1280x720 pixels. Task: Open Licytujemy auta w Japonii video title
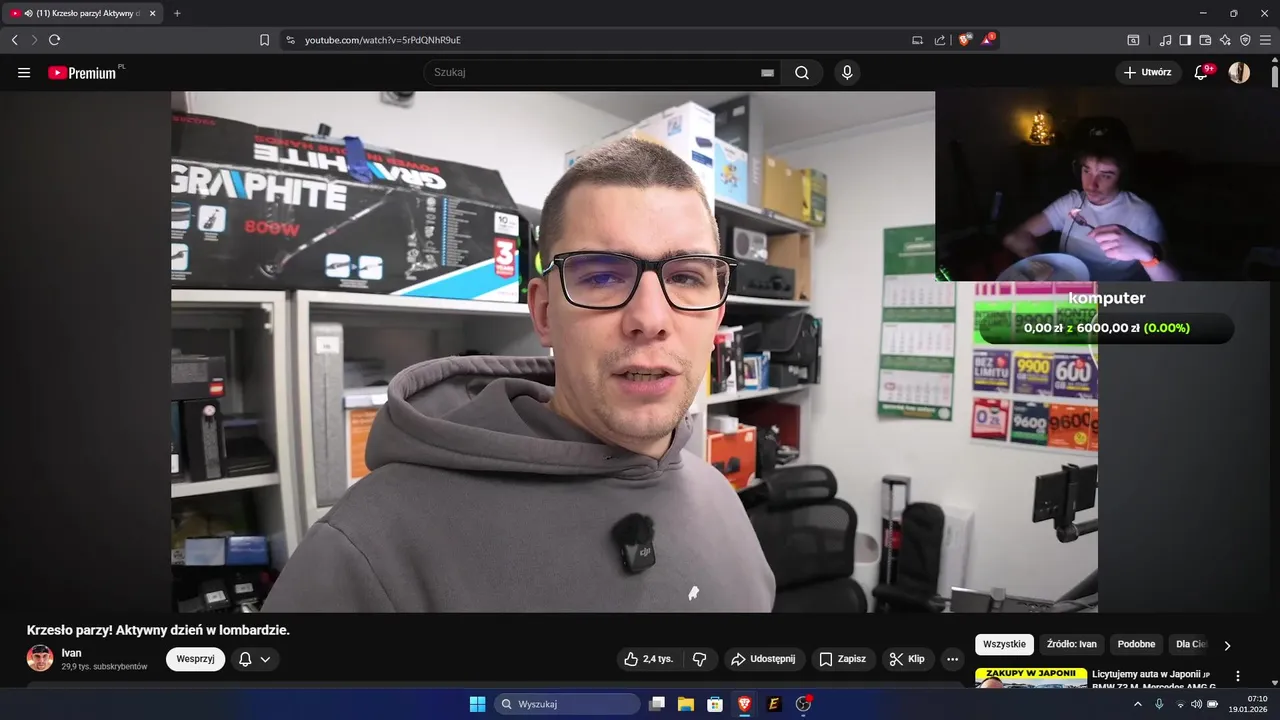[x=1154, y=680]
